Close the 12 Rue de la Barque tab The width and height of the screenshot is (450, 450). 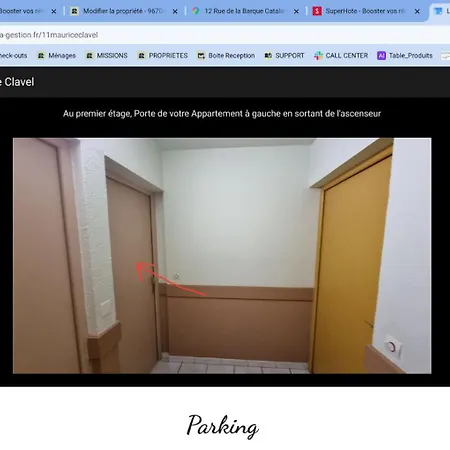click(296, 11)
